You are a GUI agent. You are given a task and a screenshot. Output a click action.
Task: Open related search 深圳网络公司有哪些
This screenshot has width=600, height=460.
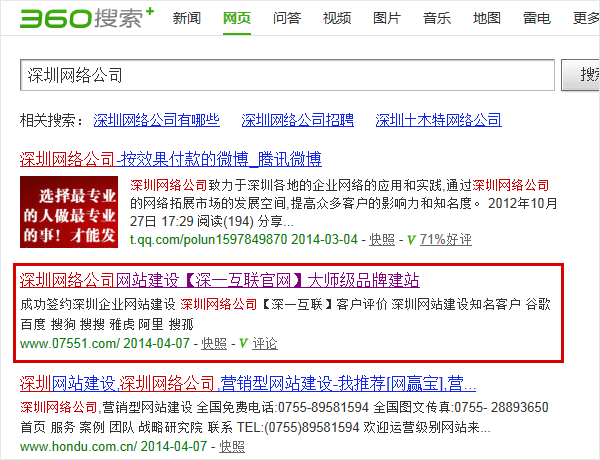click(x=156, y=120)
